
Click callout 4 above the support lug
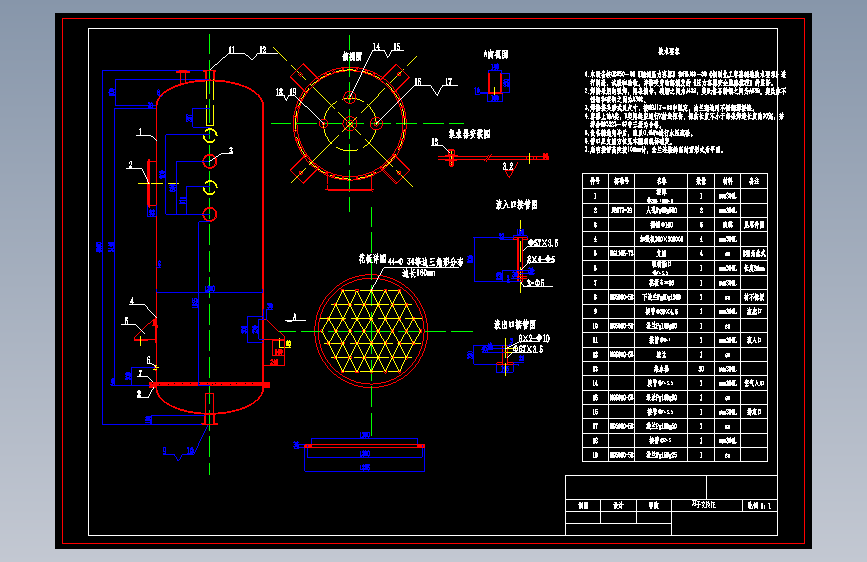(132, 301)
